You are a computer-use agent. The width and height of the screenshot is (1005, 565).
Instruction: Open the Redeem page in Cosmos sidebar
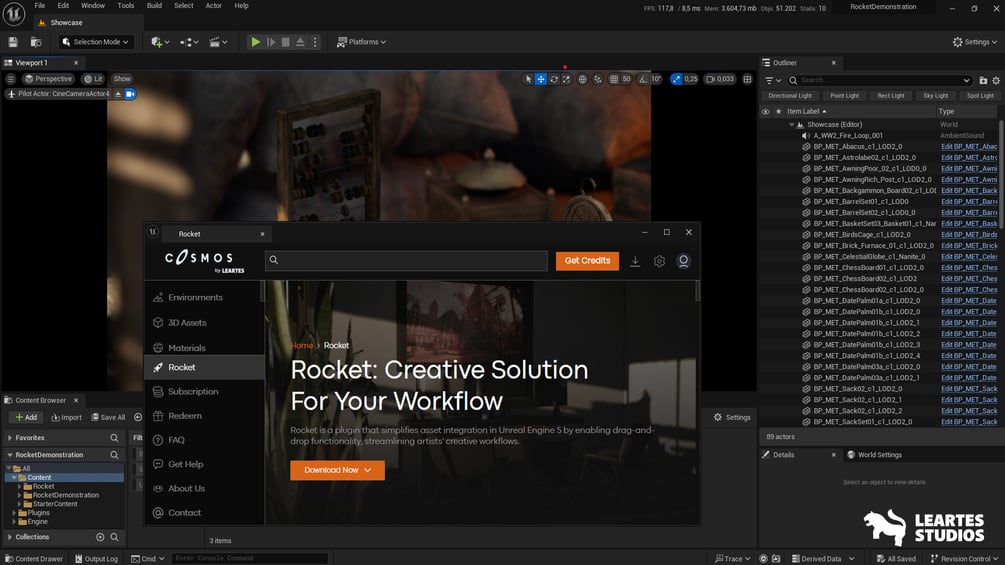pyautogui.click(x=185, y=416)
